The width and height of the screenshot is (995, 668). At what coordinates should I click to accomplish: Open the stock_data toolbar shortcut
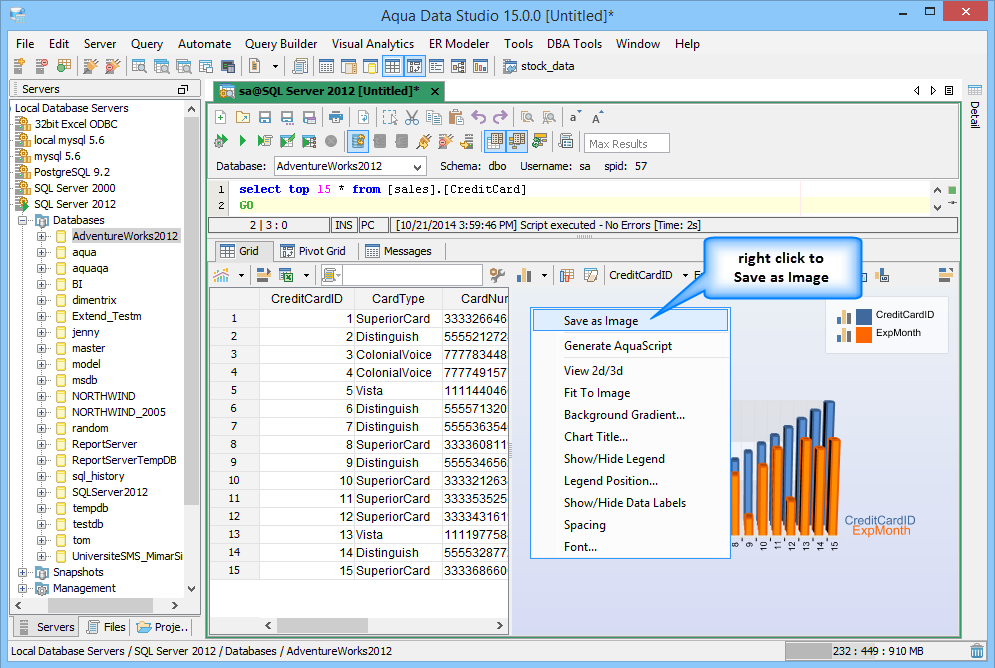click(539, 66)
